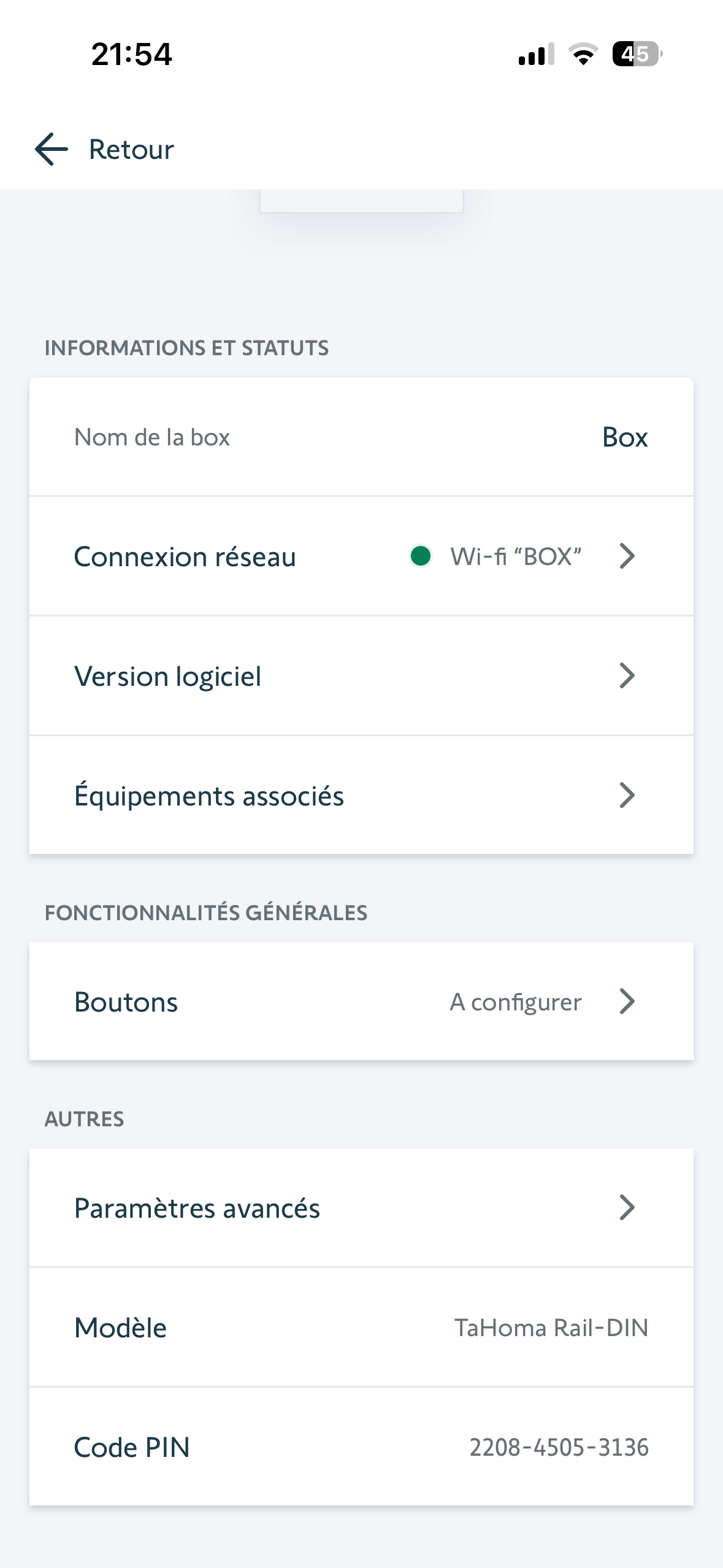Tap the Paramètres avancés chevron
The width and height of the screenshot is (723, 1568).
click(x=627, y=1208)
